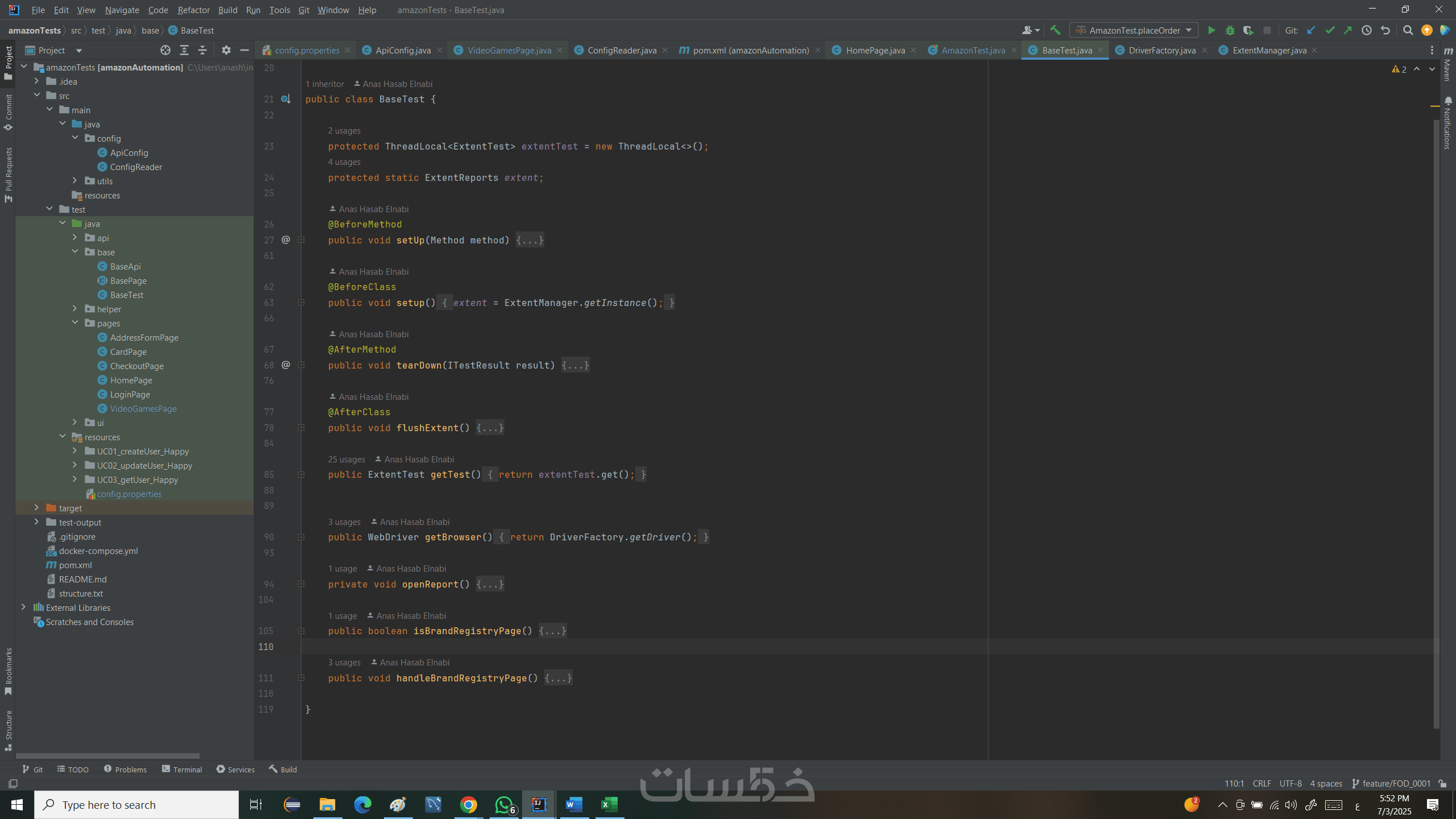Viewport: 1456px width, 819px height.
Task: Expand the target folder
Action: [x=36, y=508]
